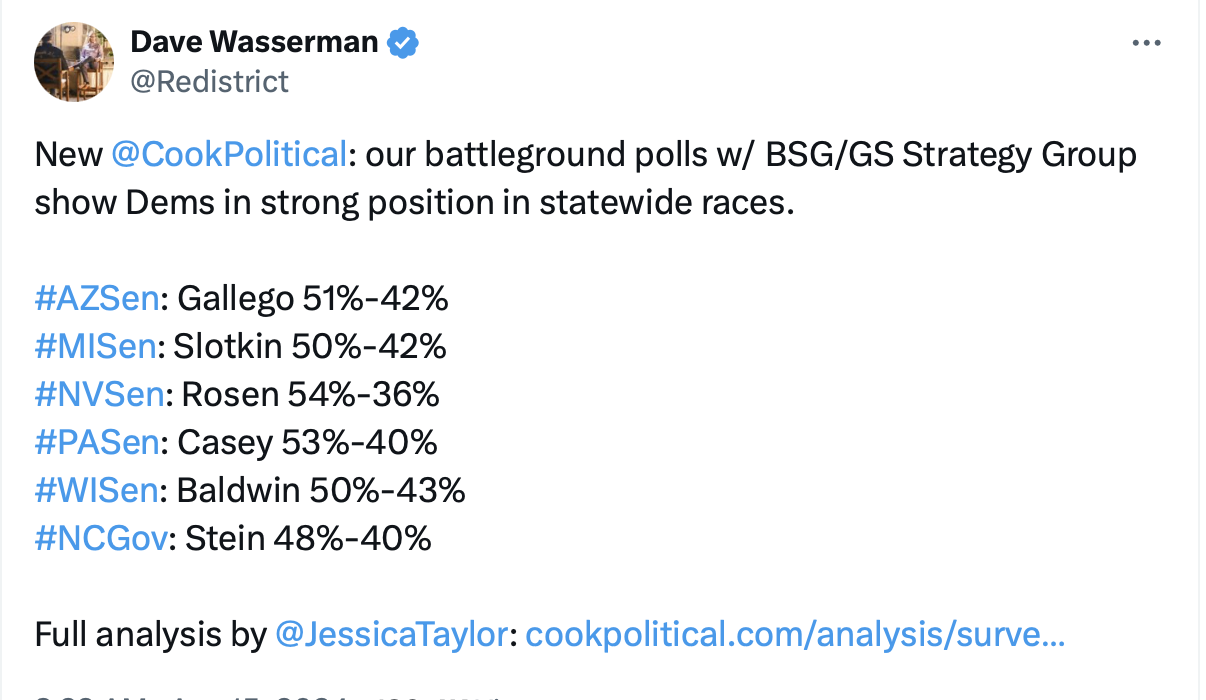The image size is (1206, 700).
Task: Follow the #MISen hashtag link
Action: [96, 347]
